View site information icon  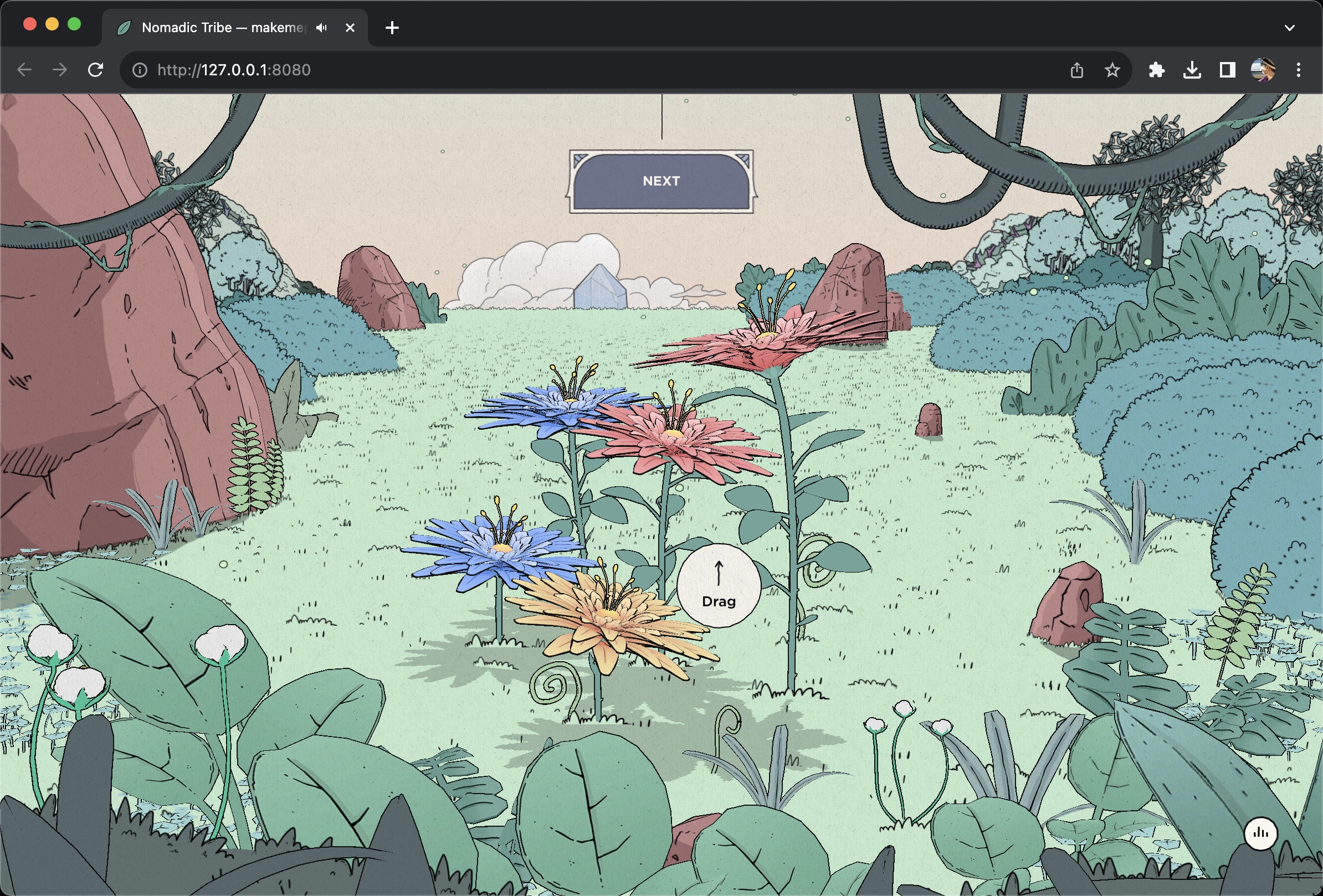pos(140,70)
